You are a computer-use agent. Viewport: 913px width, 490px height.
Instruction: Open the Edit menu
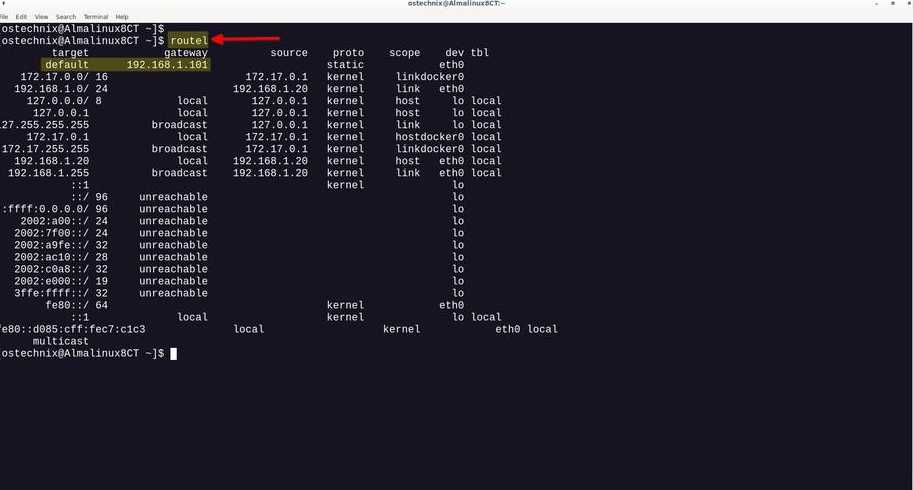21,17
